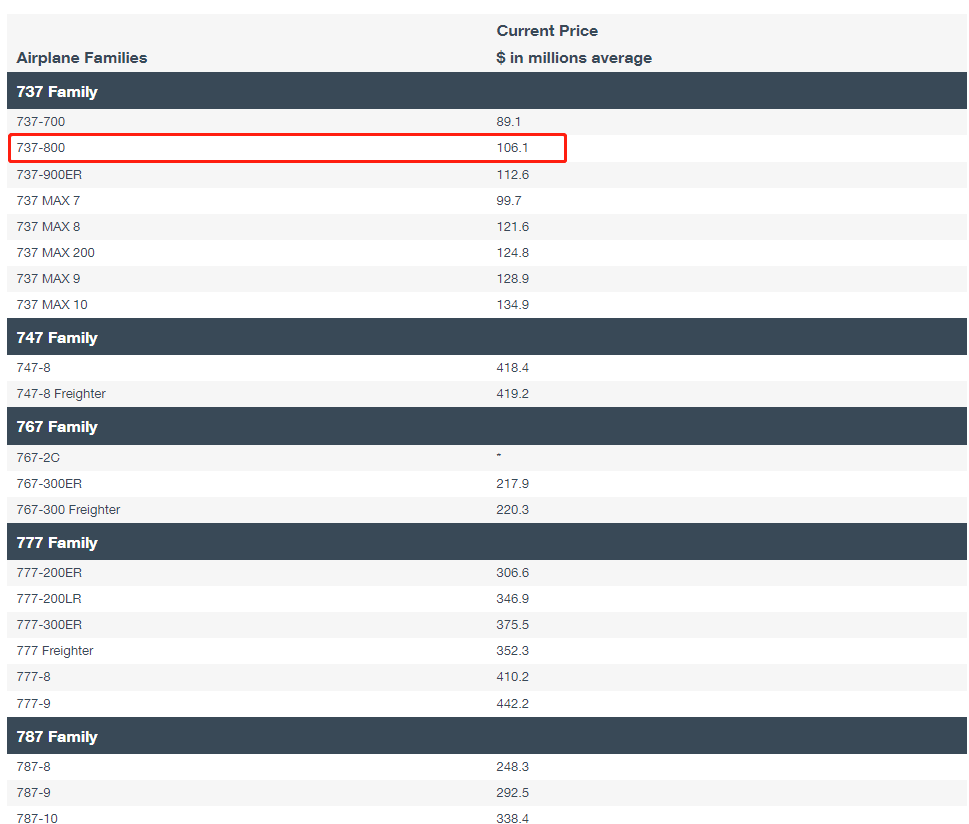The width and height of the screenshot is (969, 824).
Task: Select the 737 MAX 8 model name
Action: [x=48, y=227]
